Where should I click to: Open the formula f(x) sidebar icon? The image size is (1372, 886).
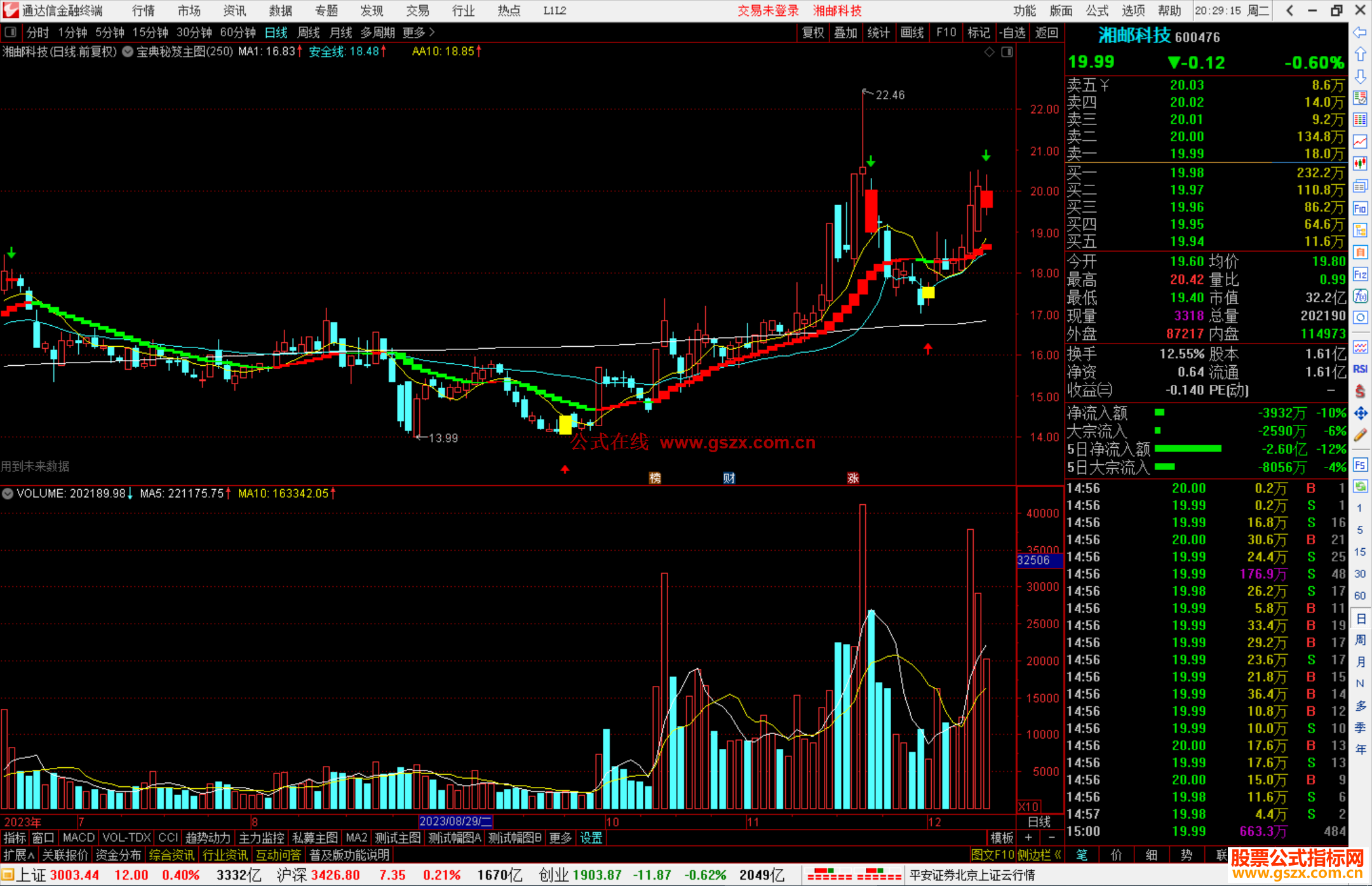[x=1360, y=297]
